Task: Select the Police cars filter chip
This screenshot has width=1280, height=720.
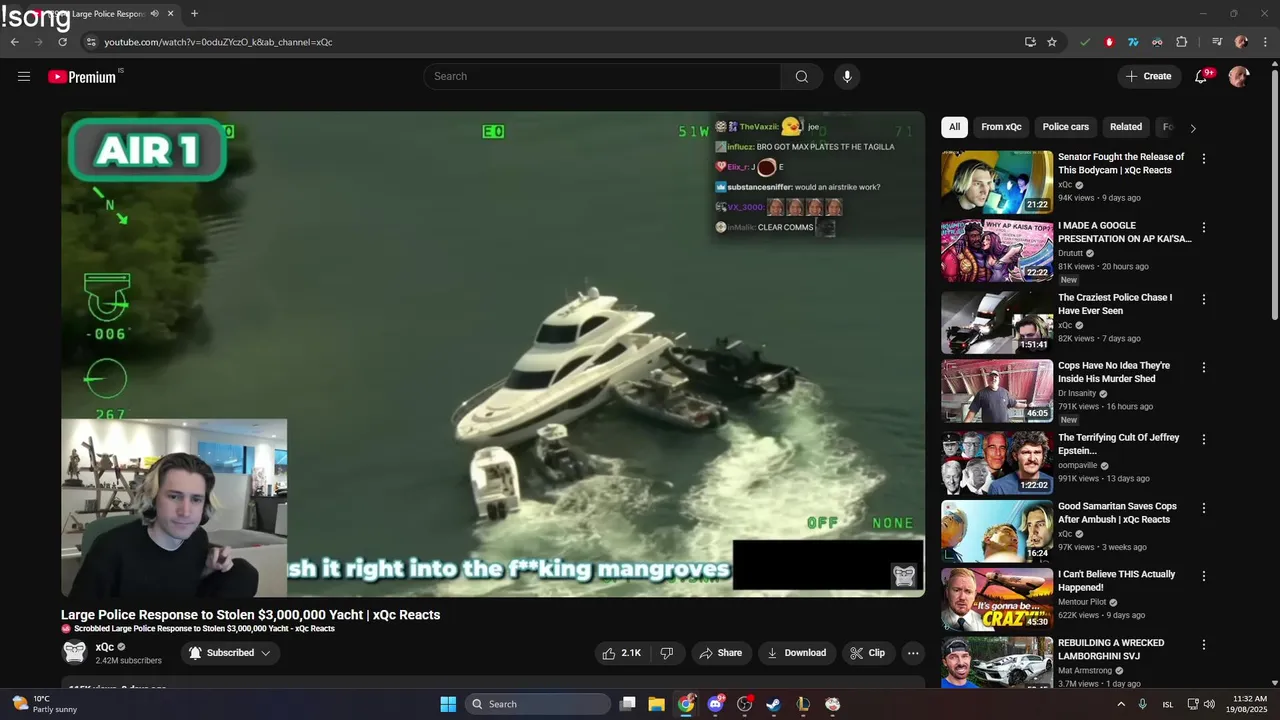Action: [1066, 127]
